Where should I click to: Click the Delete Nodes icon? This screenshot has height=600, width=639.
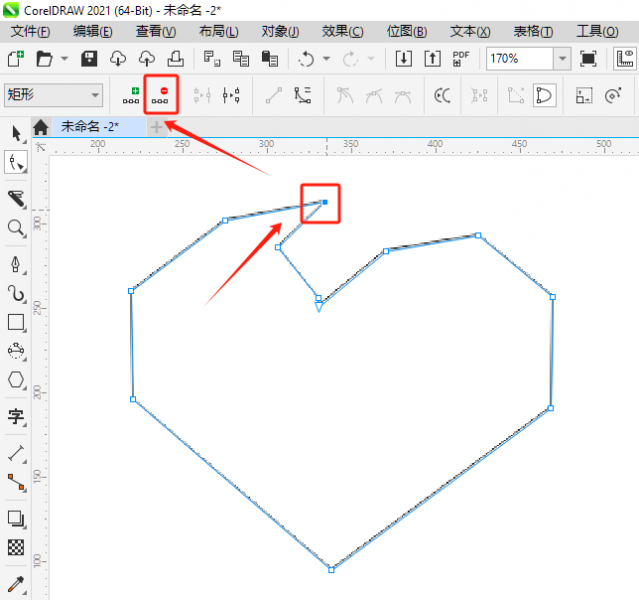(161, 95)
